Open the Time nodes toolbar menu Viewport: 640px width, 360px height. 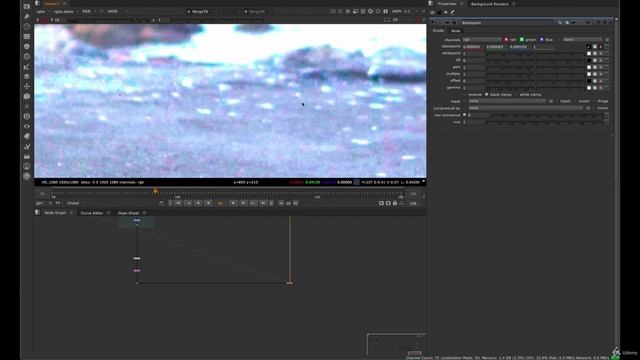coord(27,27)
